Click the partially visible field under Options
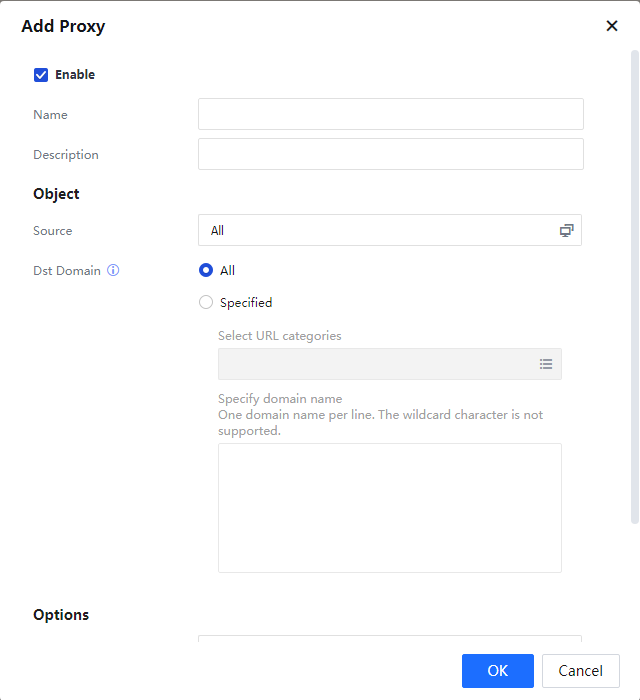This screenshot has width=640, height=700. pyautogui.click(x=389, y=638)
